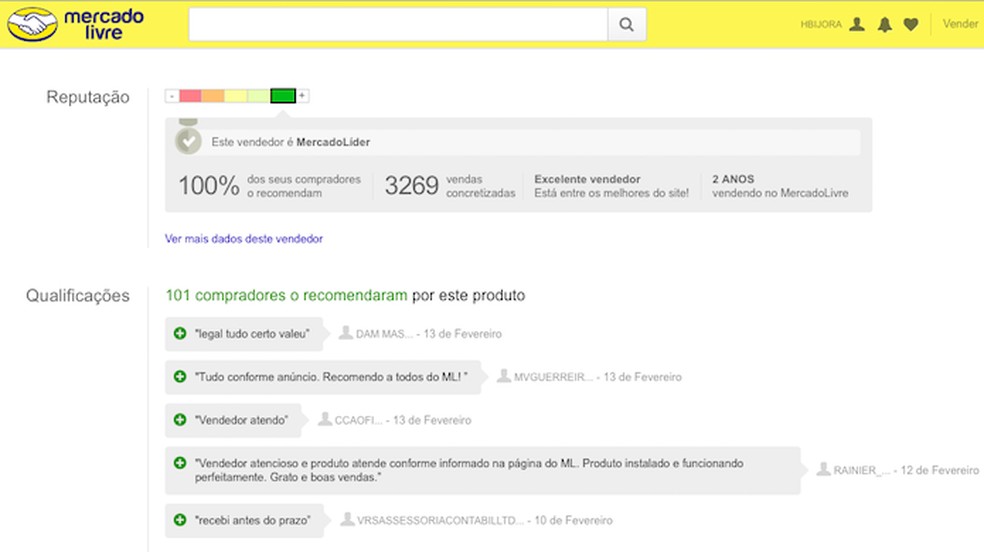Click the search magnifier button
This screenshot has width=984, height=552.
(x=626, y=24)
